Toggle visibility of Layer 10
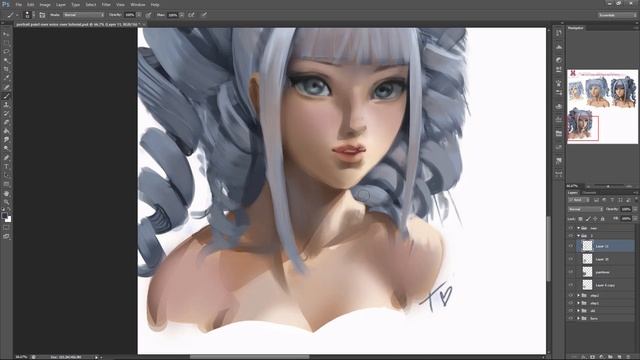Viewport: 640px width, 360px height. pyautogui.click(x=571, y=259)
